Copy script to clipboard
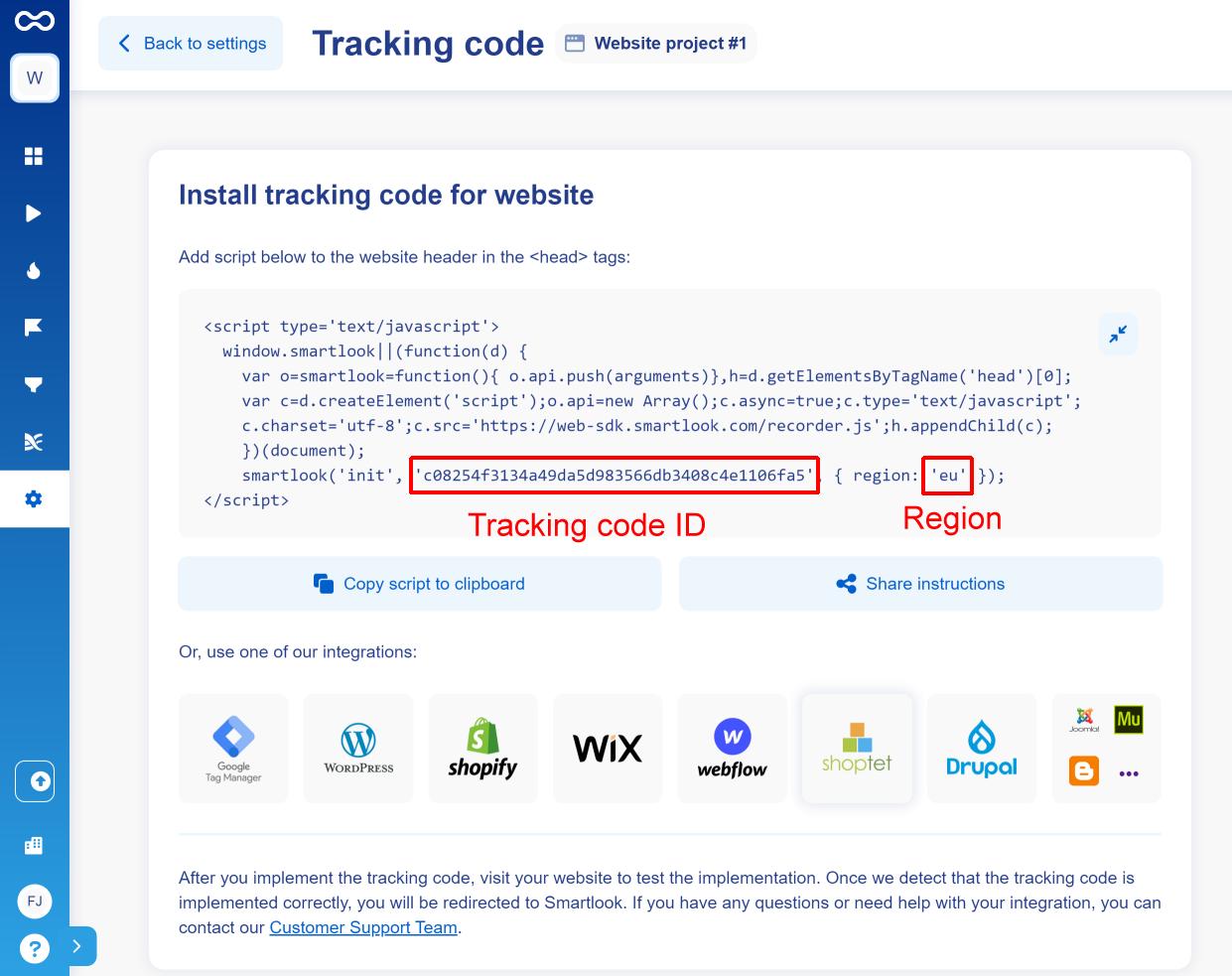This screenshot has width=1232, height=976. [x=420, y=584]
